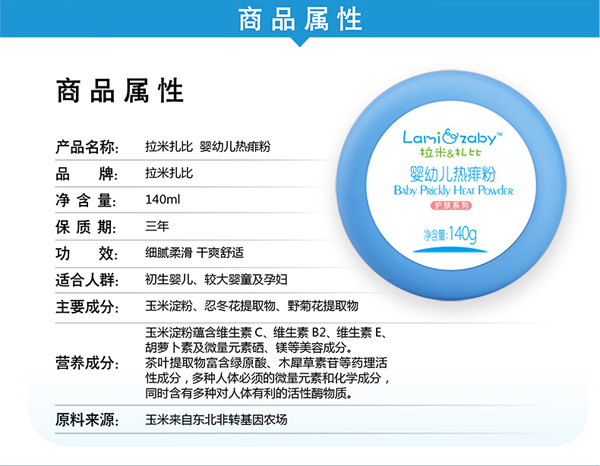
Task: Select the 玉米来自东北非转基因农场 source text
Action: (x=216, y=420)
